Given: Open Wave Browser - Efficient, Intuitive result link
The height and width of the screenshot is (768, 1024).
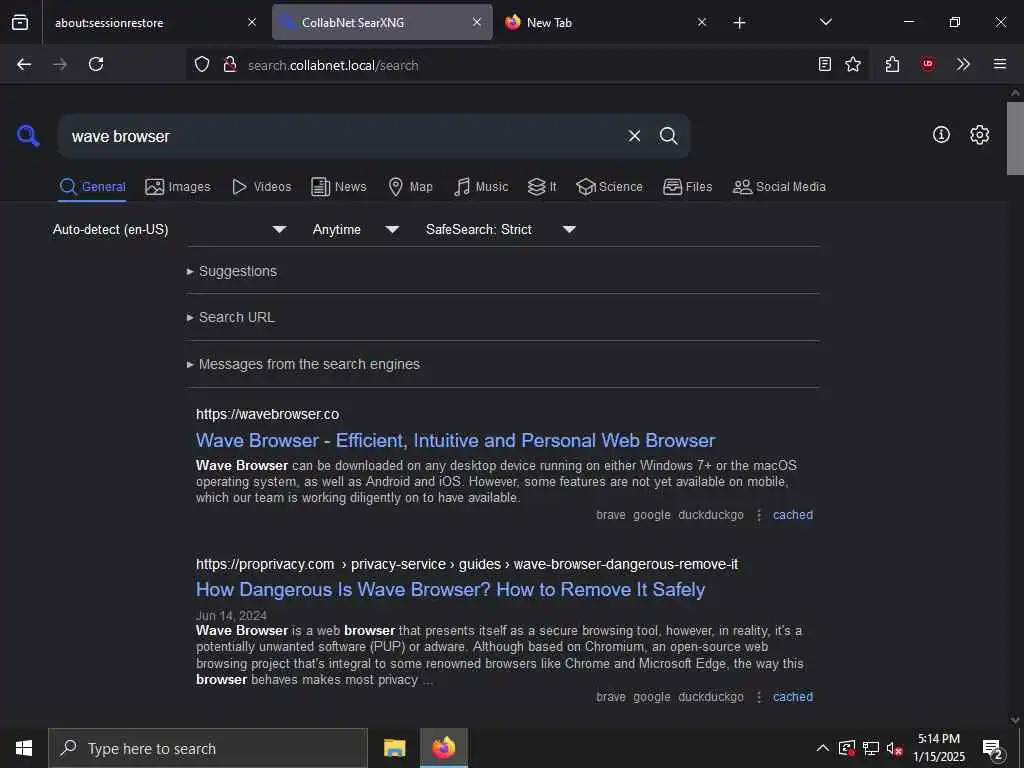Looking at the screenshot, I should [x=455, y=440].
